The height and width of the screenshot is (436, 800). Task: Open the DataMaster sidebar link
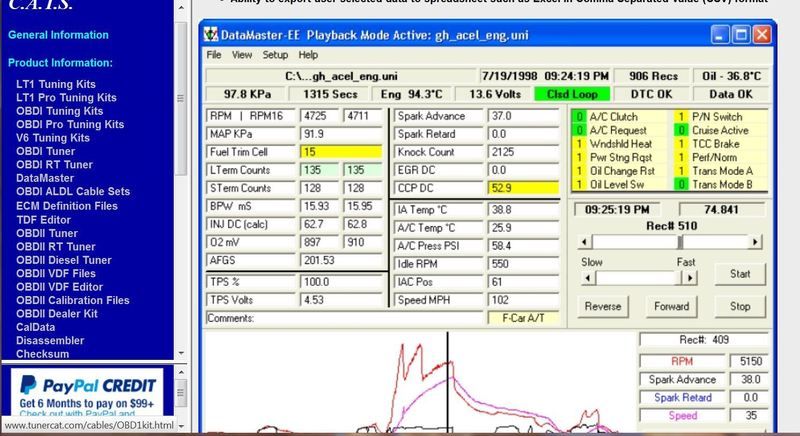pos(45,178)
